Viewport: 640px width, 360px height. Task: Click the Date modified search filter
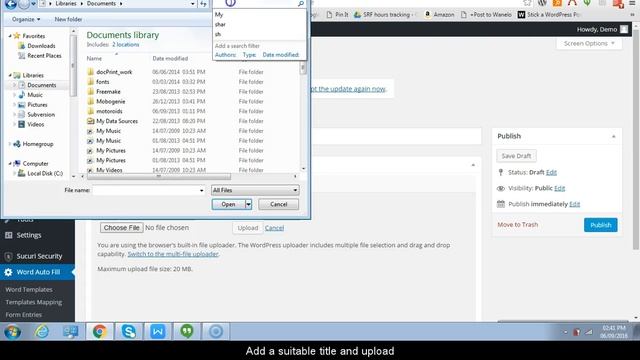coord(280,55)
